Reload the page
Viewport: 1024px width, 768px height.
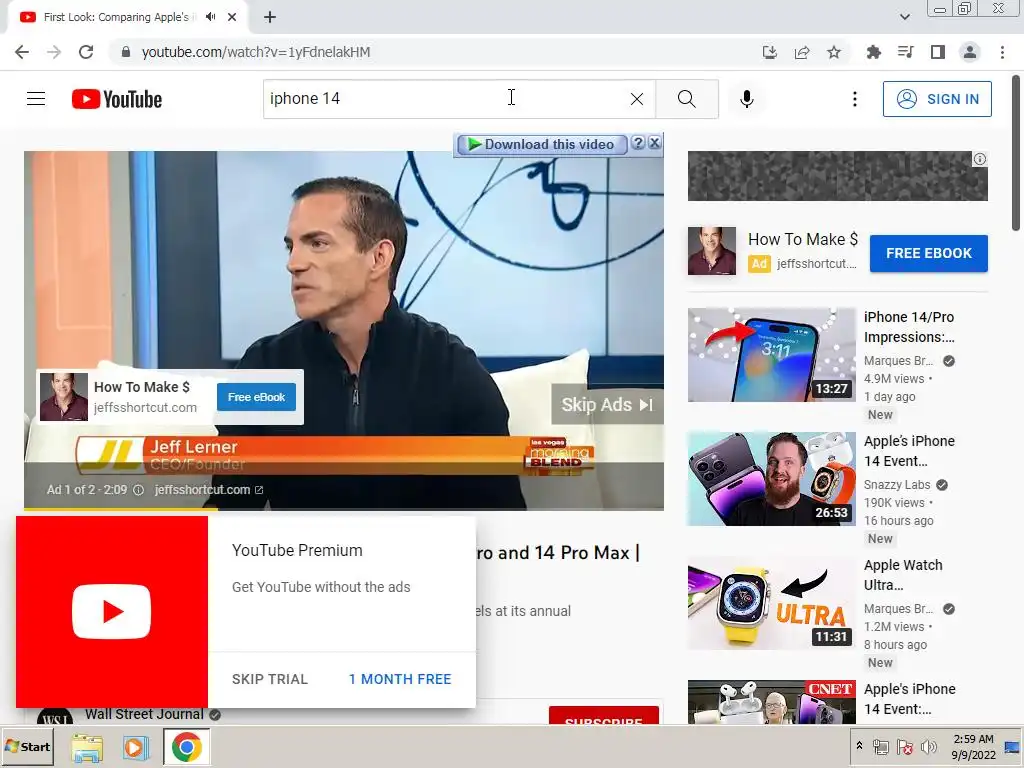[86, 52]
